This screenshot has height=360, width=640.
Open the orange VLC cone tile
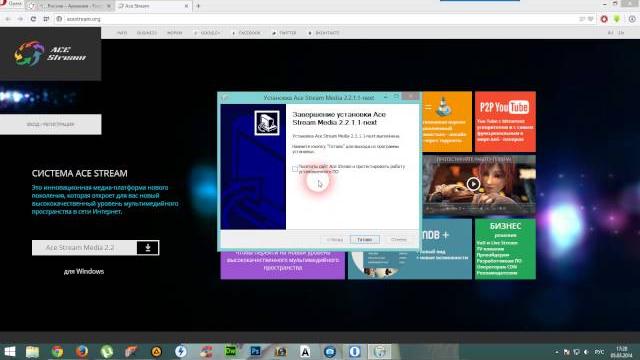[447, 122]
